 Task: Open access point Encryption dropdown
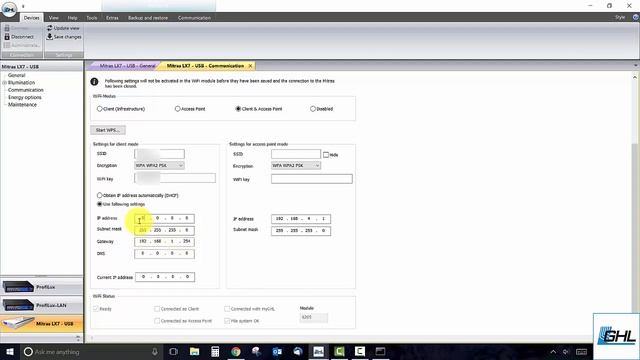tap(296, 166)
